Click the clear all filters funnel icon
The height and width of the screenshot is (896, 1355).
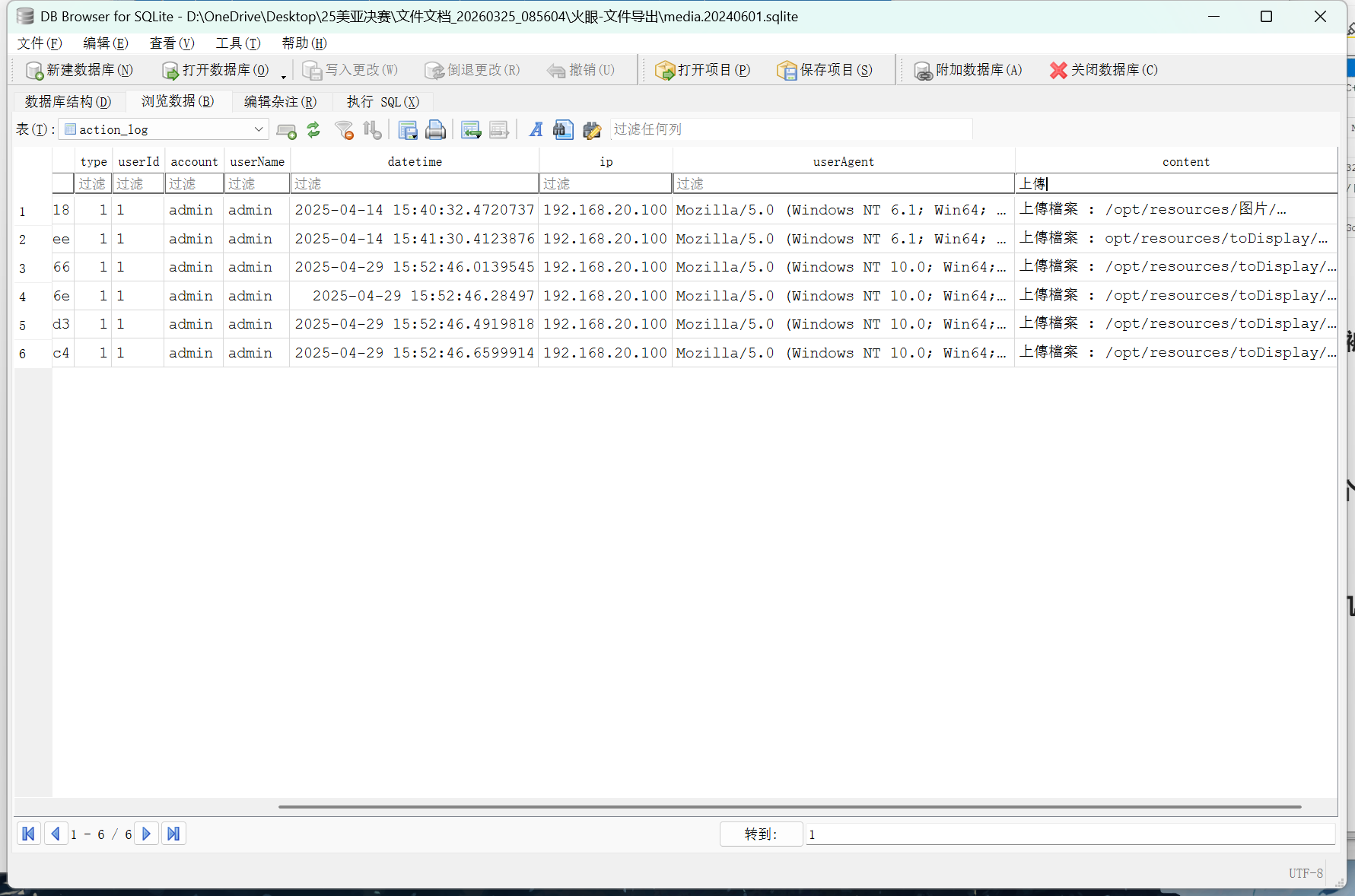click(344, 130)
